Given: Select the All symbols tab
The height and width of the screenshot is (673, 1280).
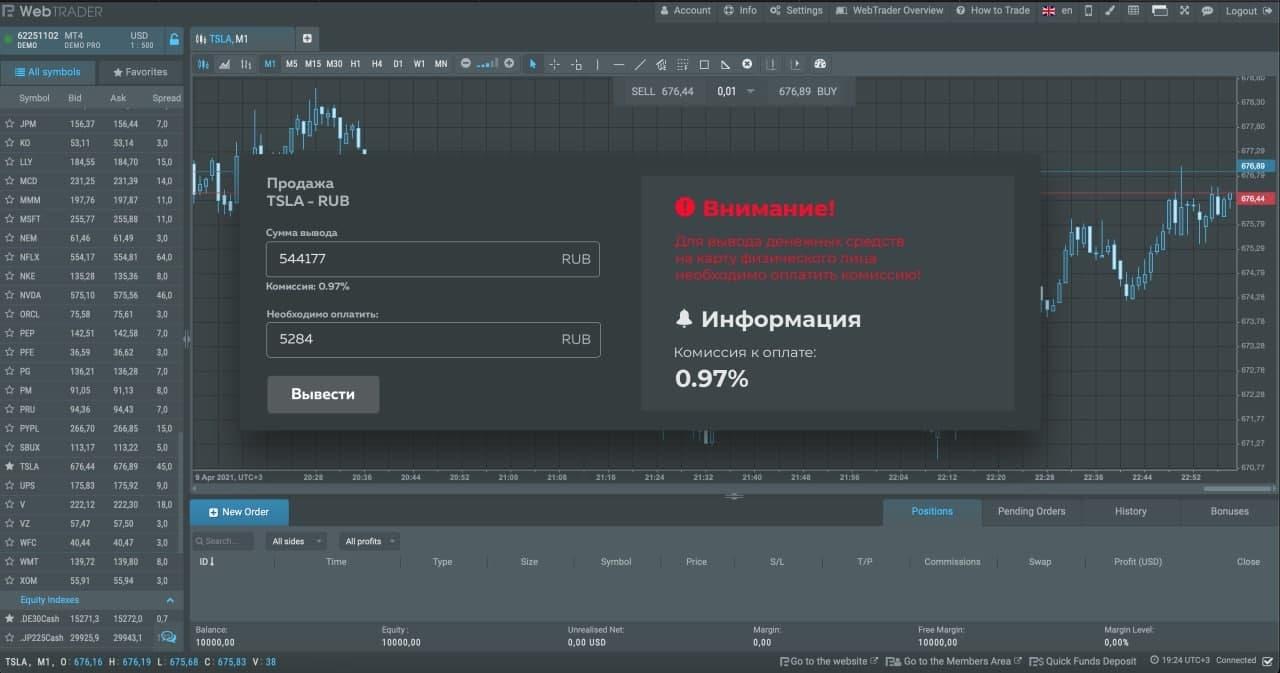Looking at the screenshot, I should (47, 72).
